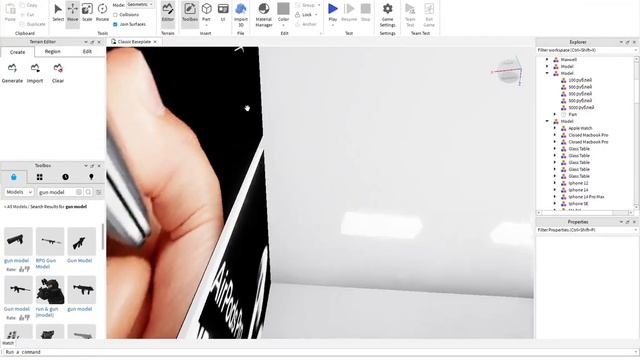The height and width of the screenshot is (360, 640).
Task: Select the run & gun model thumbnail
Action: 50,290
